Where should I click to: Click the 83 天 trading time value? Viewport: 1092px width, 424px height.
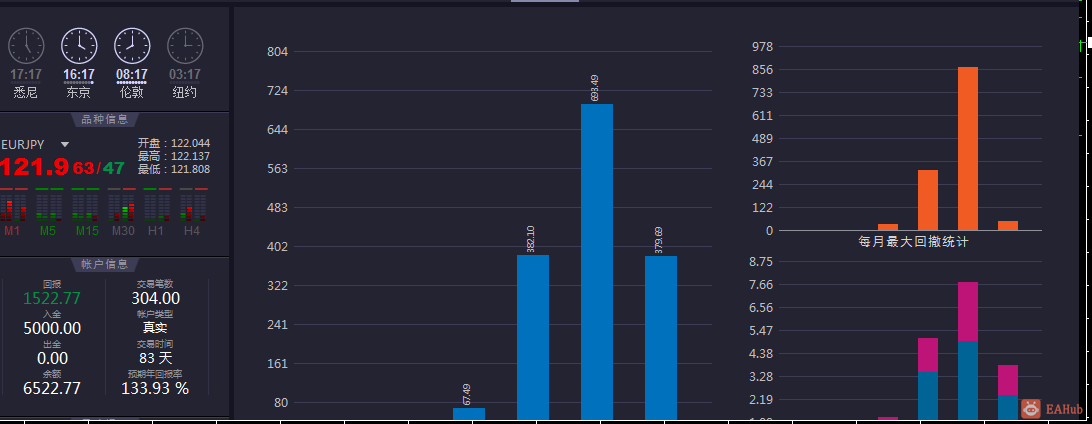156,359
